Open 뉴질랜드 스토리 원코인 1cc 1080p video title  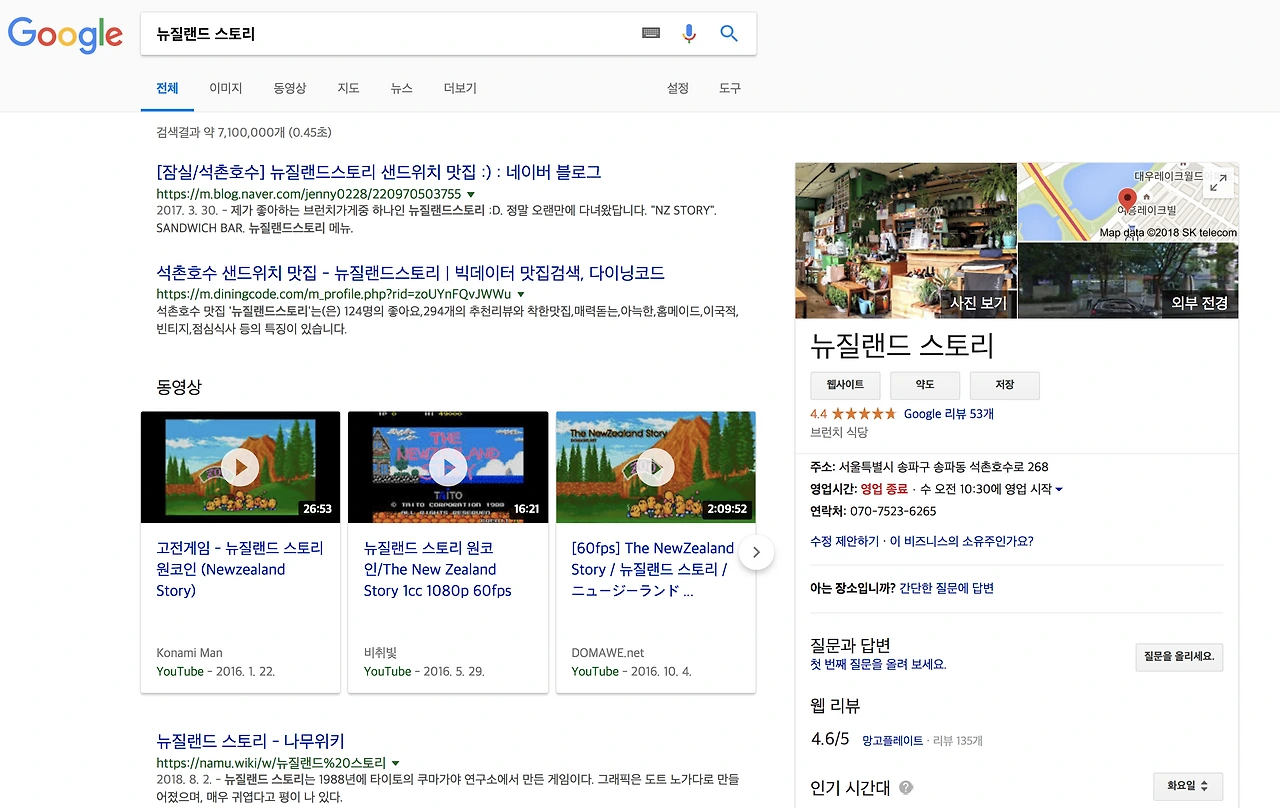click(x=438, y=569)
